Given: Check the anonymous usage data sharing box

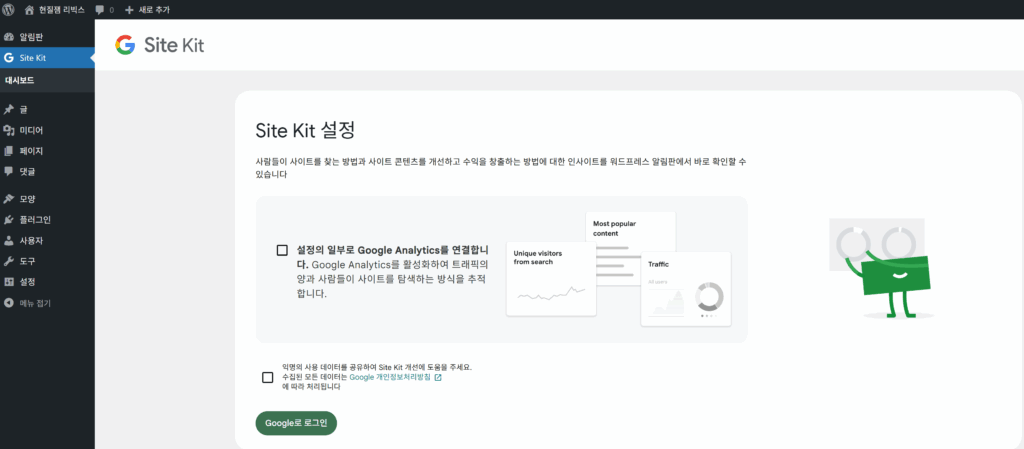Looking at the screenshot, I should 267,377.
